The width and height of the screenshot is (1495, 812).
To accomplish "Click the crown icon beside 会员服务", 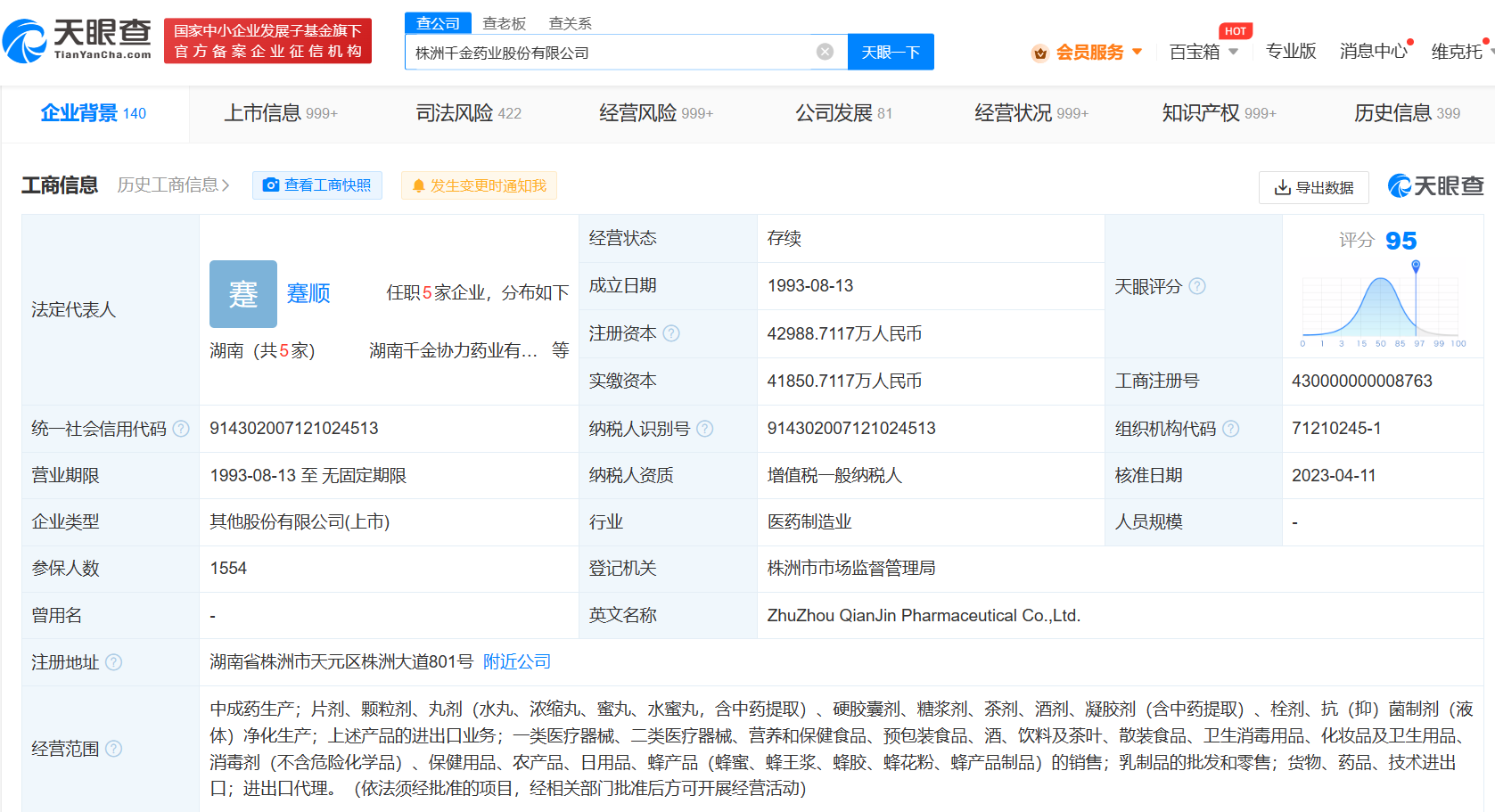I will (1039, 53).
